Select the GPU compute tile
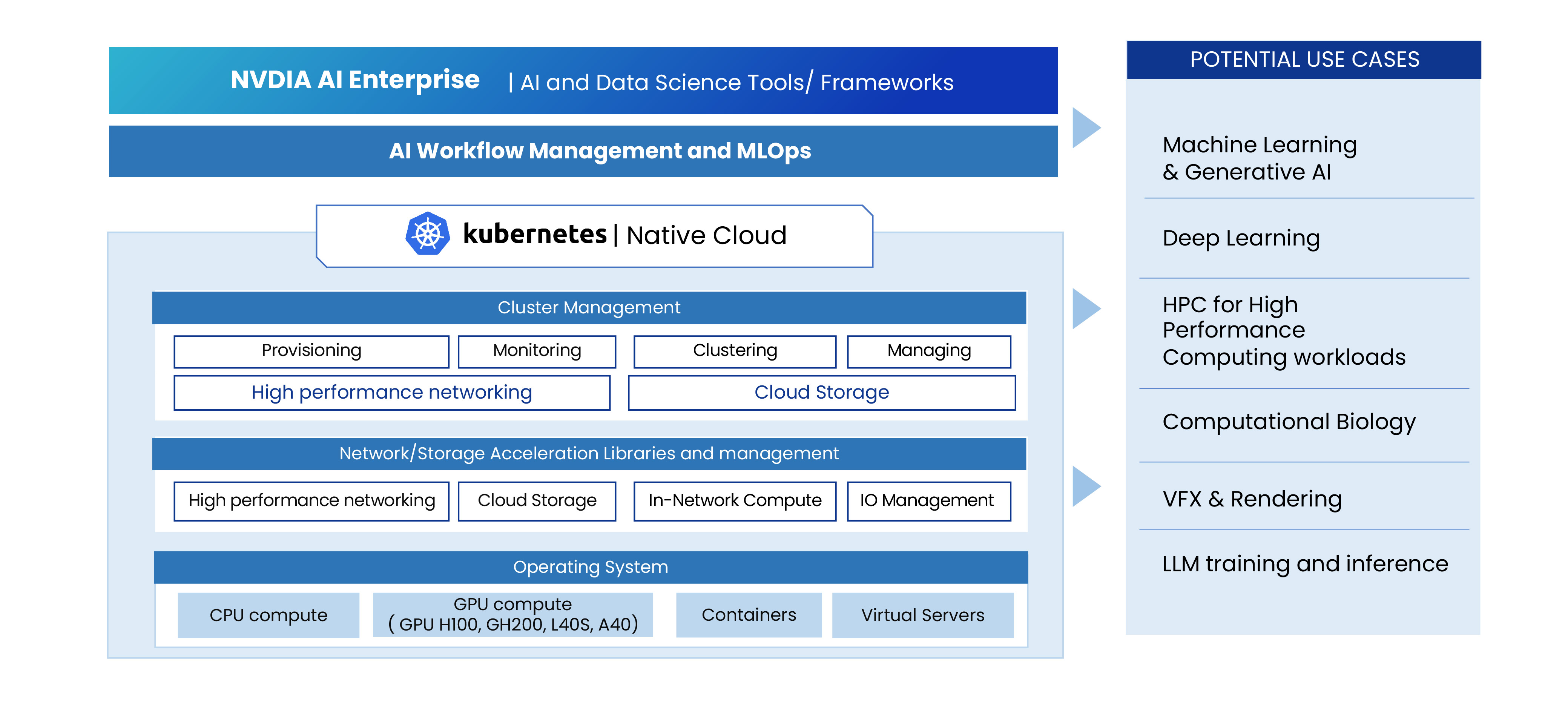Screen dimensions: 1568x712 [512, 615]
